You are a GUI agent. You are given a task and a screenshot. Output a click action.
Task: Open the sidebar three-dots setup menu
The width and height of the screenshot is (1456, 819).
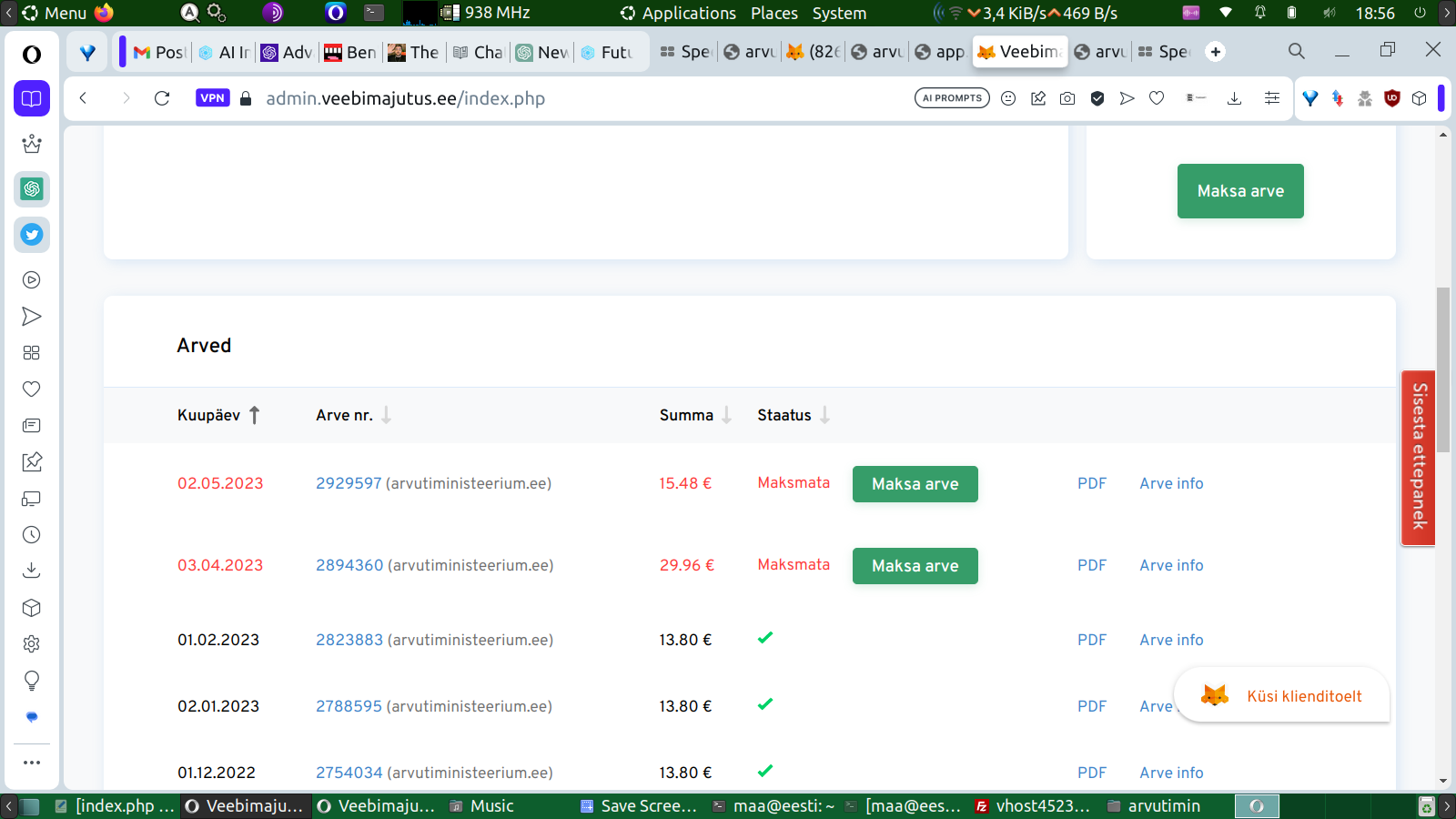32,763
